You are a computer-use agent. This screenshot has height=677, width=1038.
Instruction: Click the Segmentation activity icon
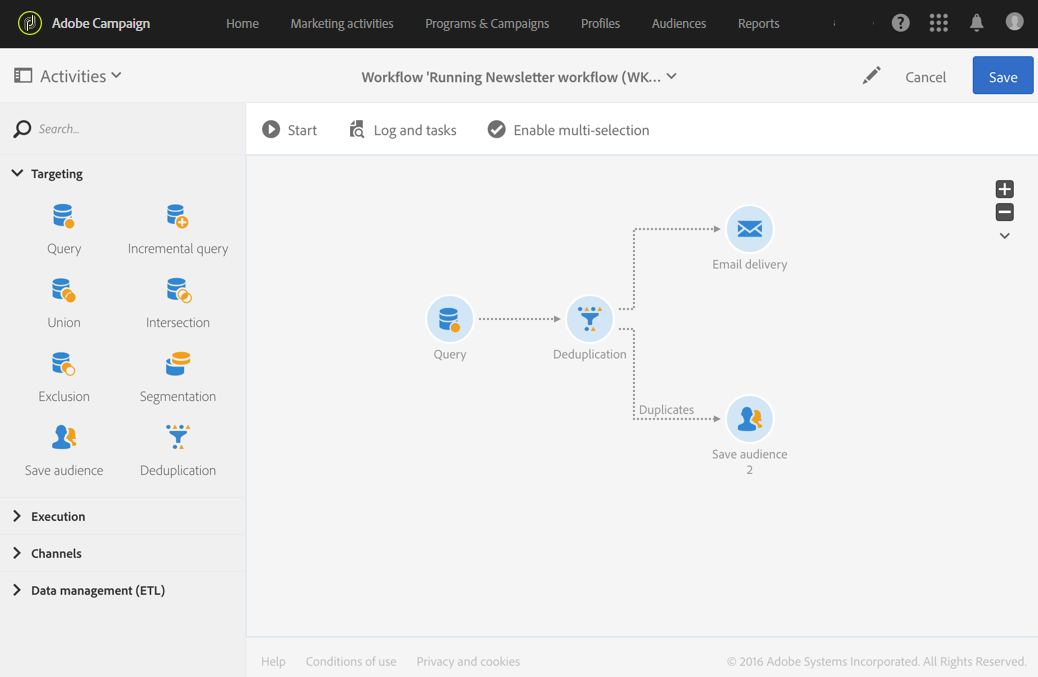[178, 365]
